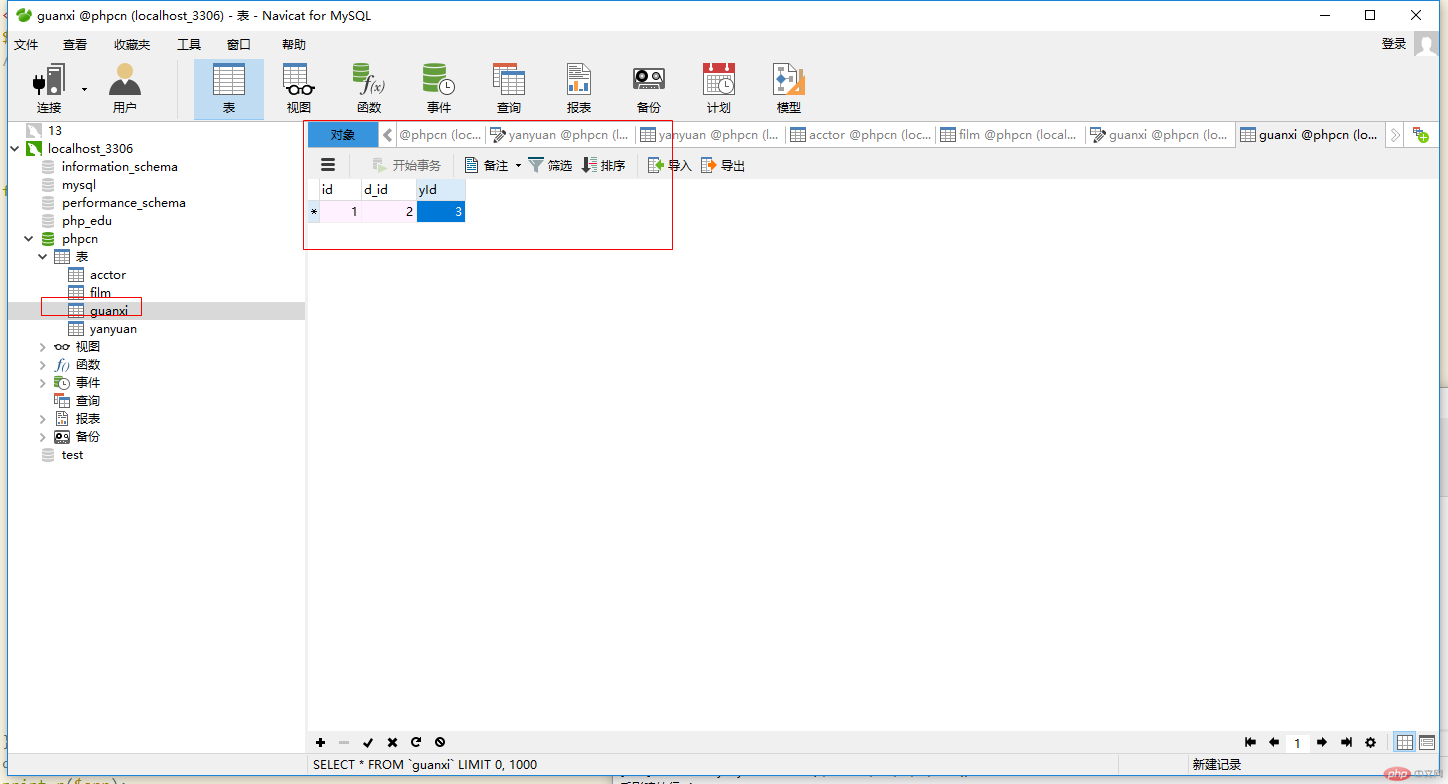Open the record limit settings gear
The image size is (1448, 784).
point(1370,742)
